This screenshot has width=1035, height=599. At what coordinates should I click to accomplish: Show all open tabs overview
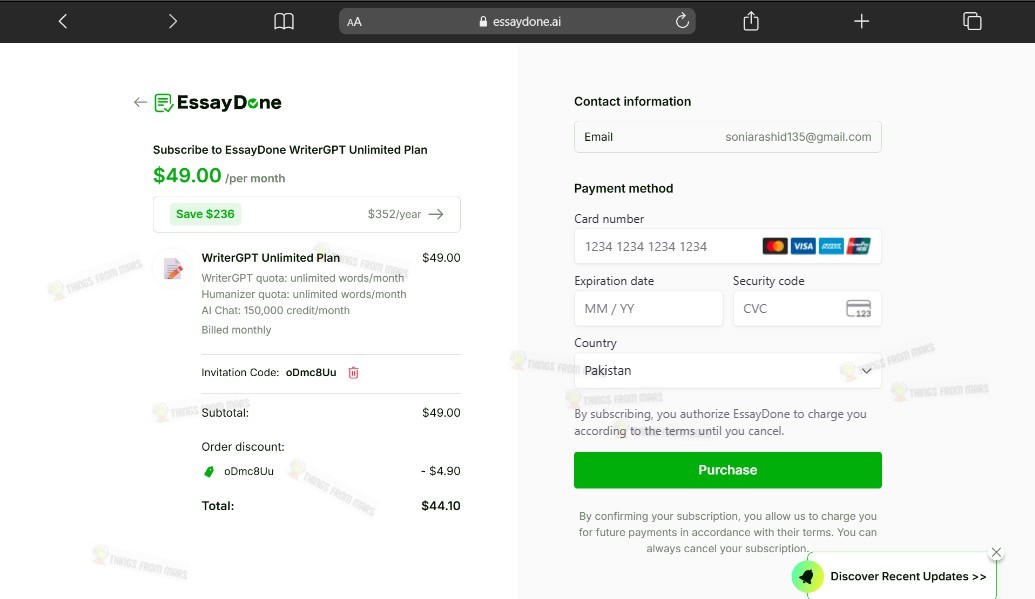[x=972, y=21]
